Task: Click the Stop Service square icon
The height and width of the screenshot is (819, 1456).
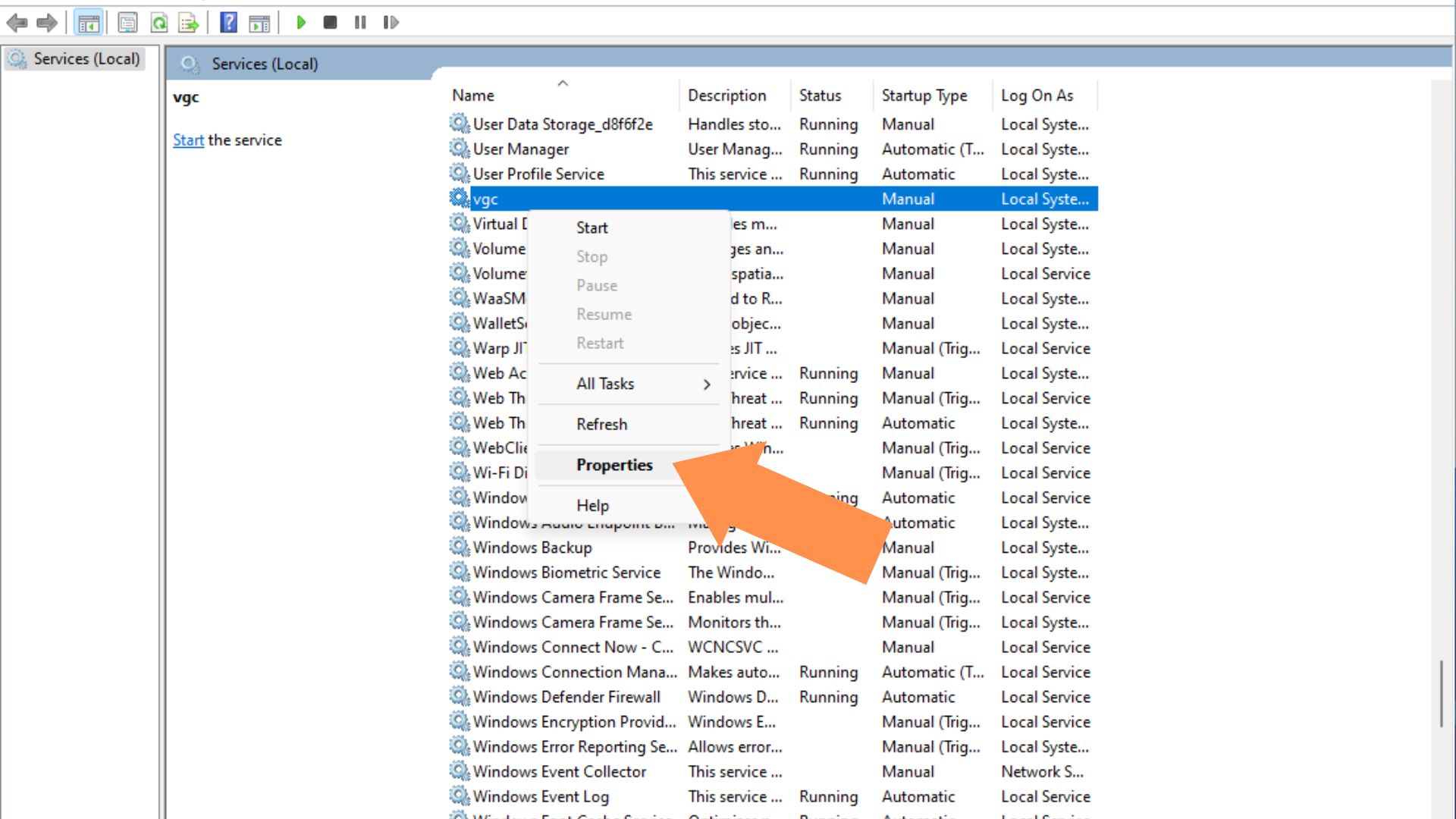Action: (x=330, y=23)
